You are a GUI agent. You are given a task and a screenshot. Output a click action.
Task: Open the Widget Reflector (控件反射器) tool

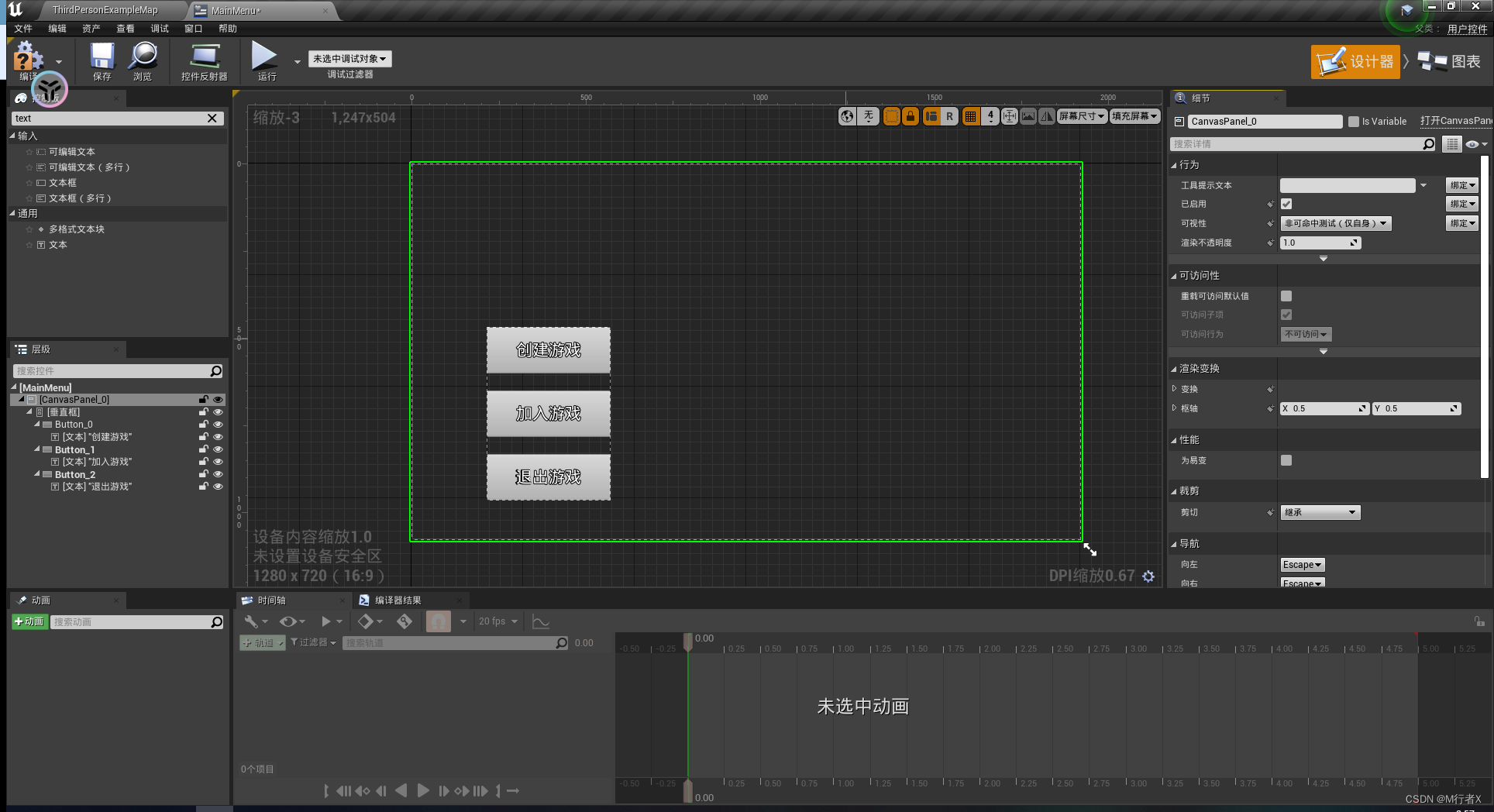205,61
